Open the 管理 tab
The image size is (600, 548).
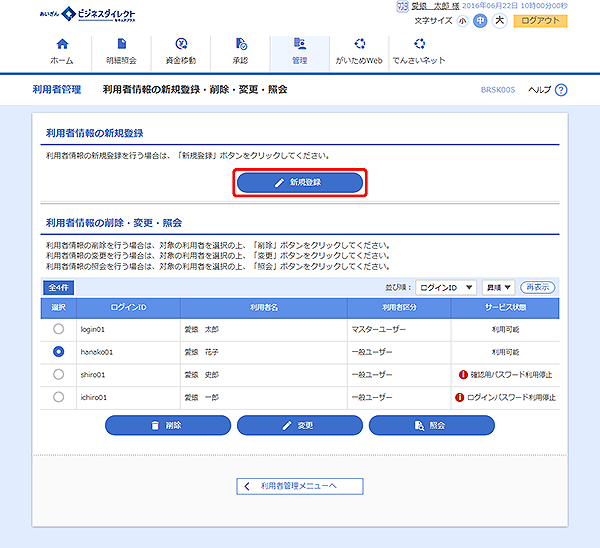300,54
